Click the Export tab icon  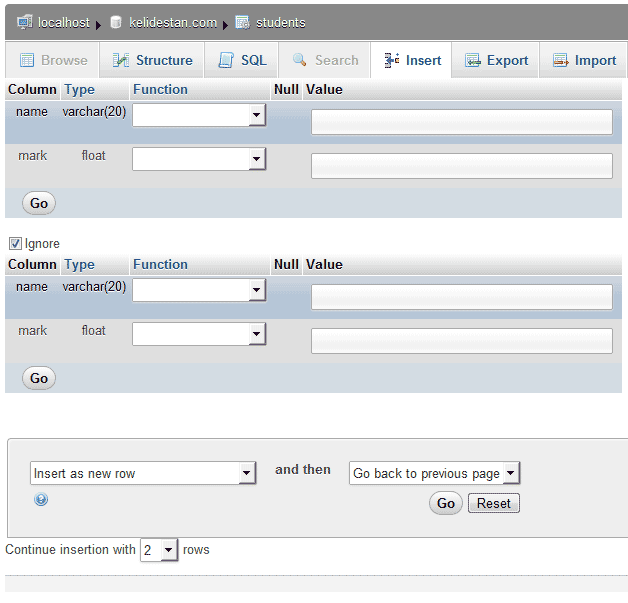(x=473, y=60)
